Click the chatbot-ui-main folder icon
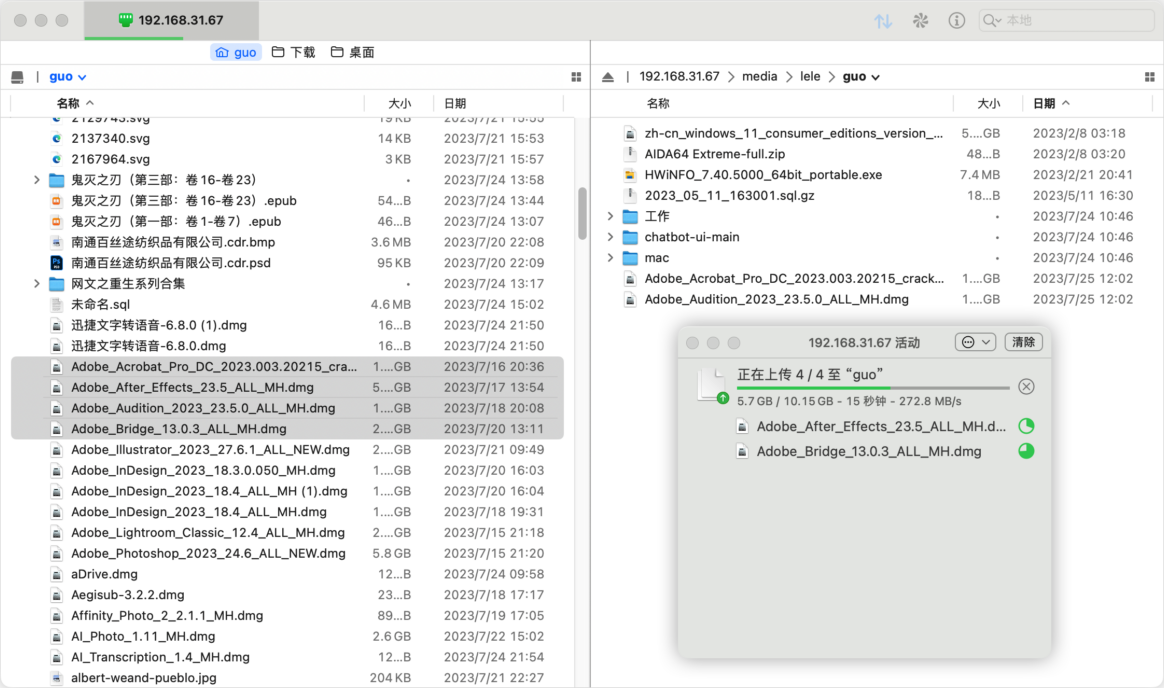1164x688 pixels. [x=630, y=237]
